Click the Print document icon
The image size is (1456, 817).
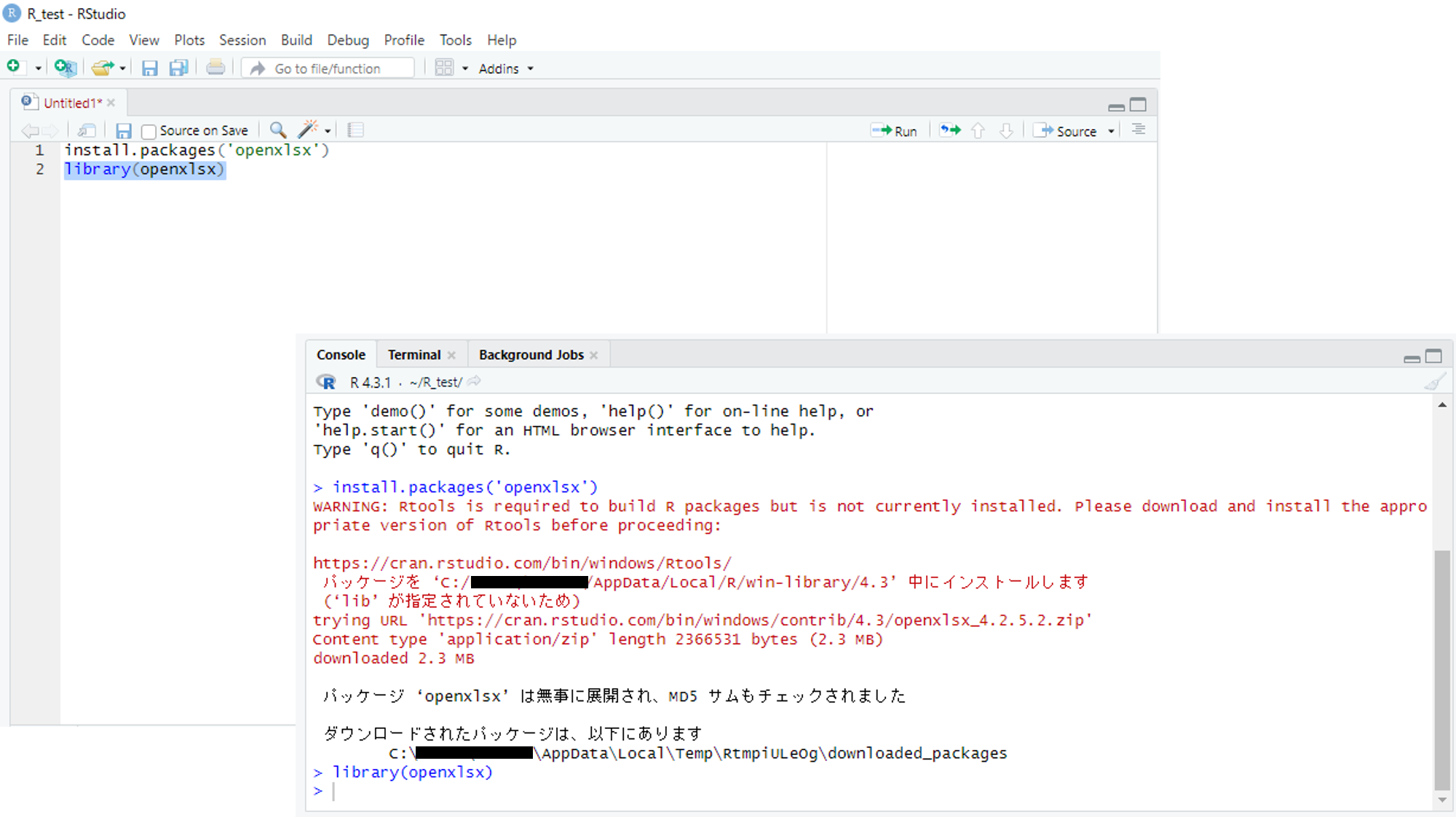215,68
